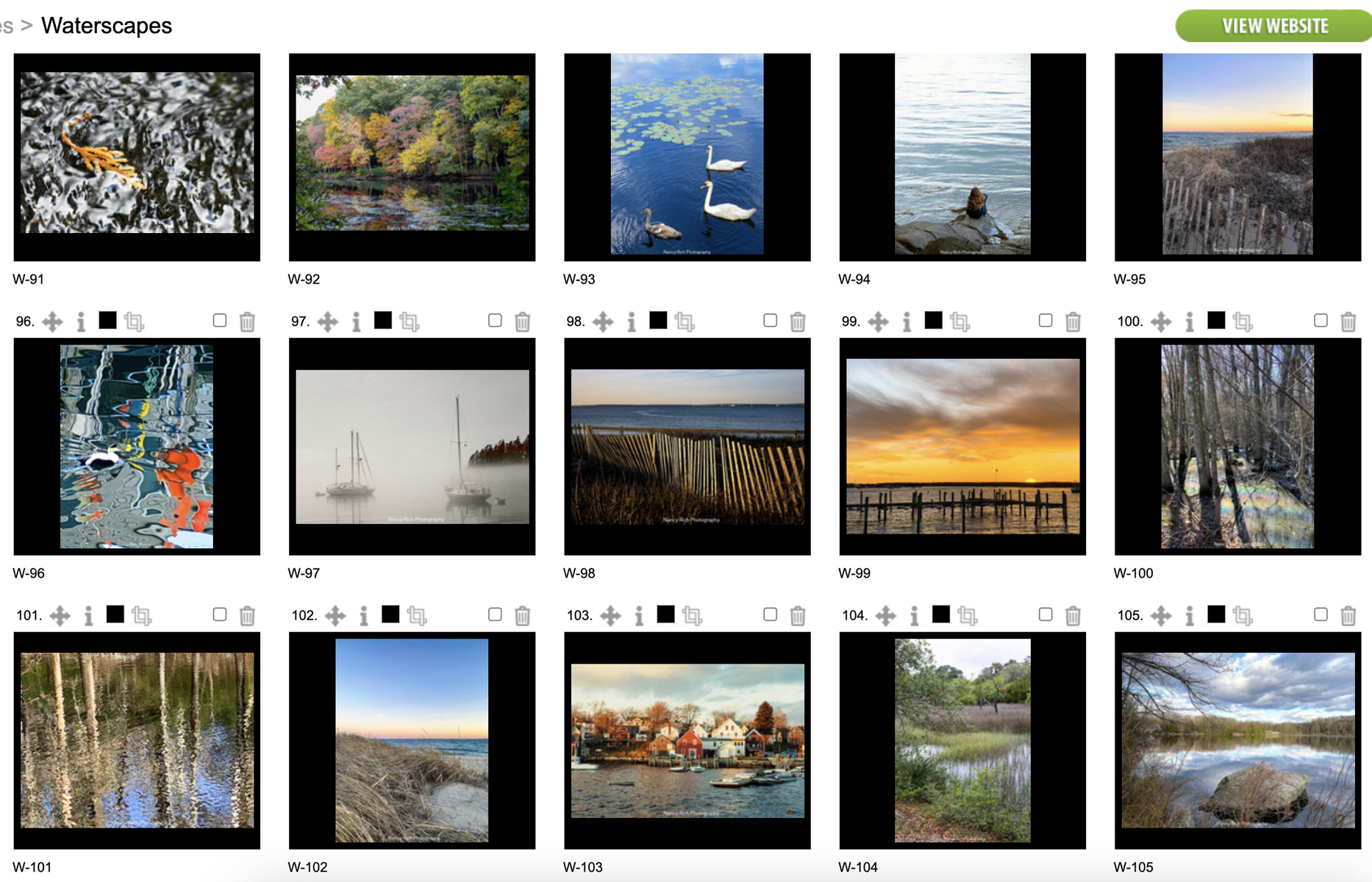Open info icon for image 105
The image size is (1372, 882).
[x=1189, y=615]
